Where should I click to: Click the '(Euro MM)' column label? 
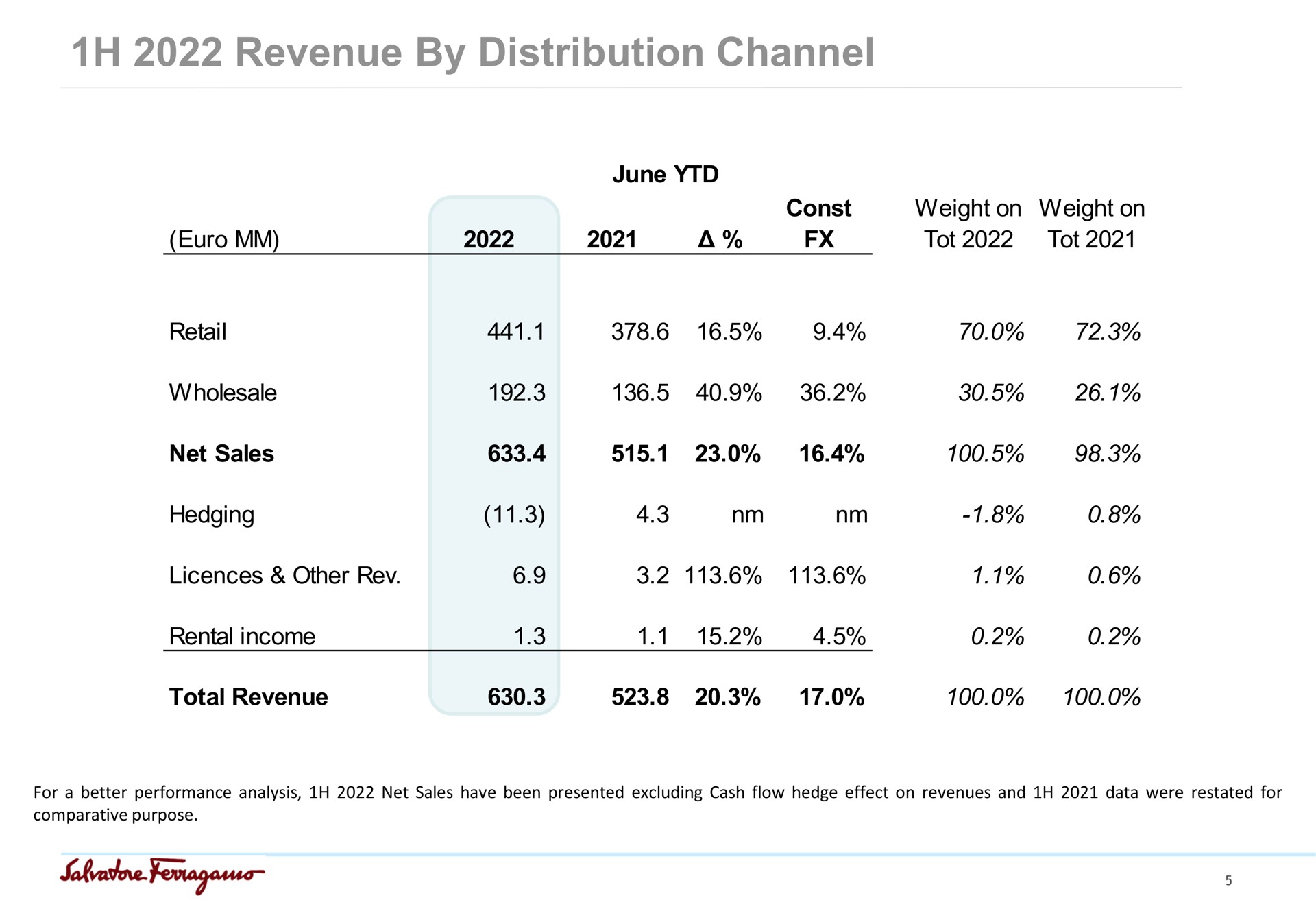click(224, 240)
